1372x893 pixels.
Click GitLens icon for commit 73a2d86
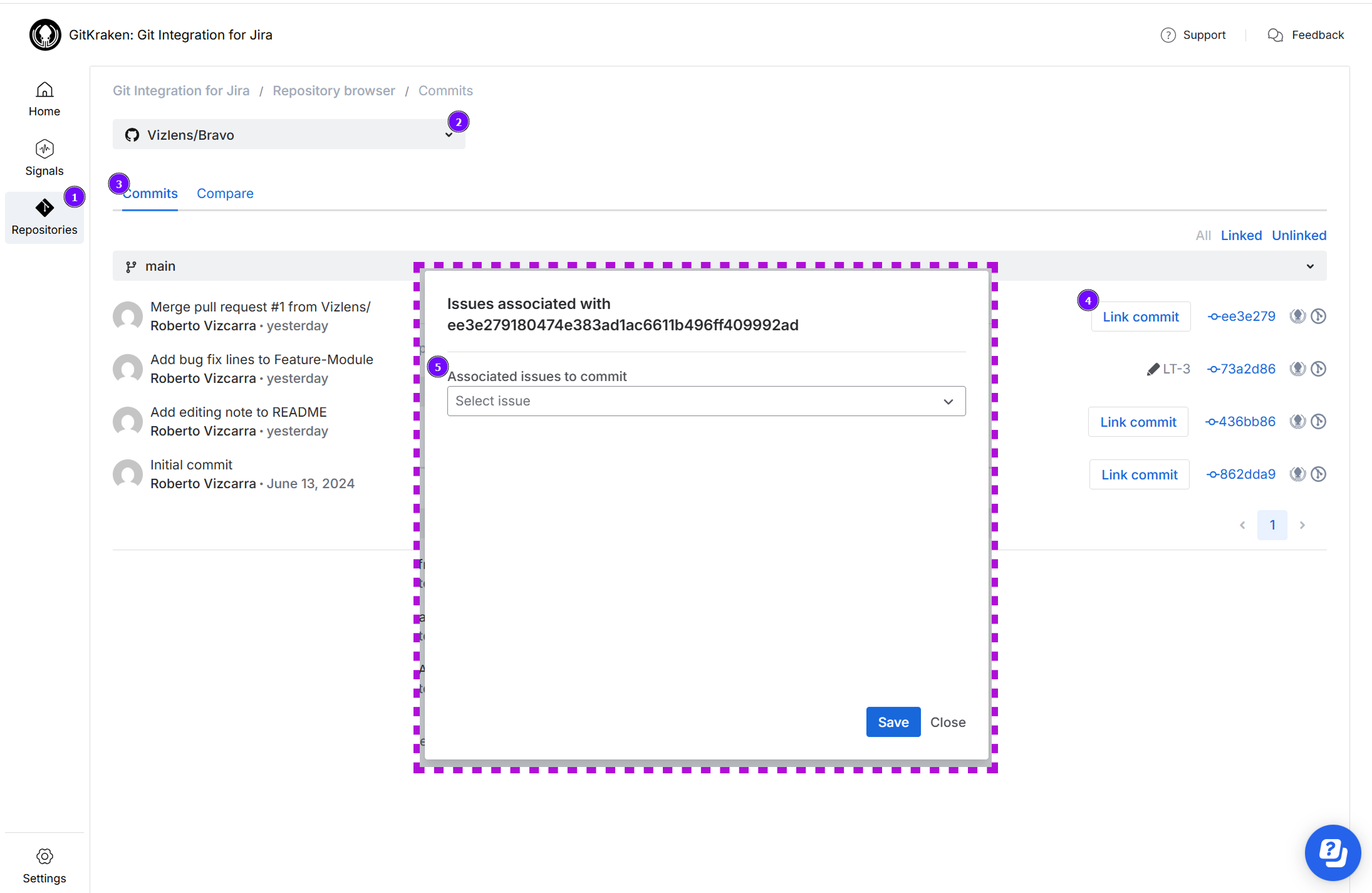[x=1318, y=369]
